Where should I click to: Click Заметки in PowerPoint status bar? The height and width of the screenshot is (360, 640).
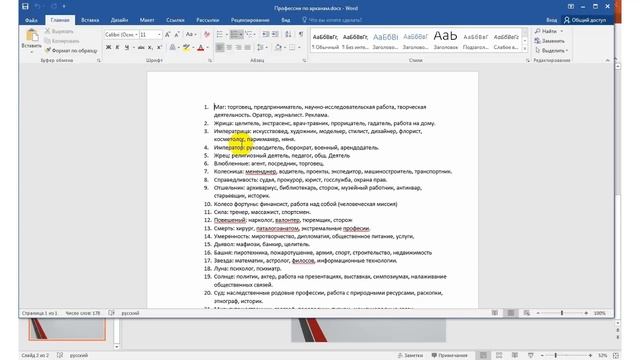click(x=410, y=356)
